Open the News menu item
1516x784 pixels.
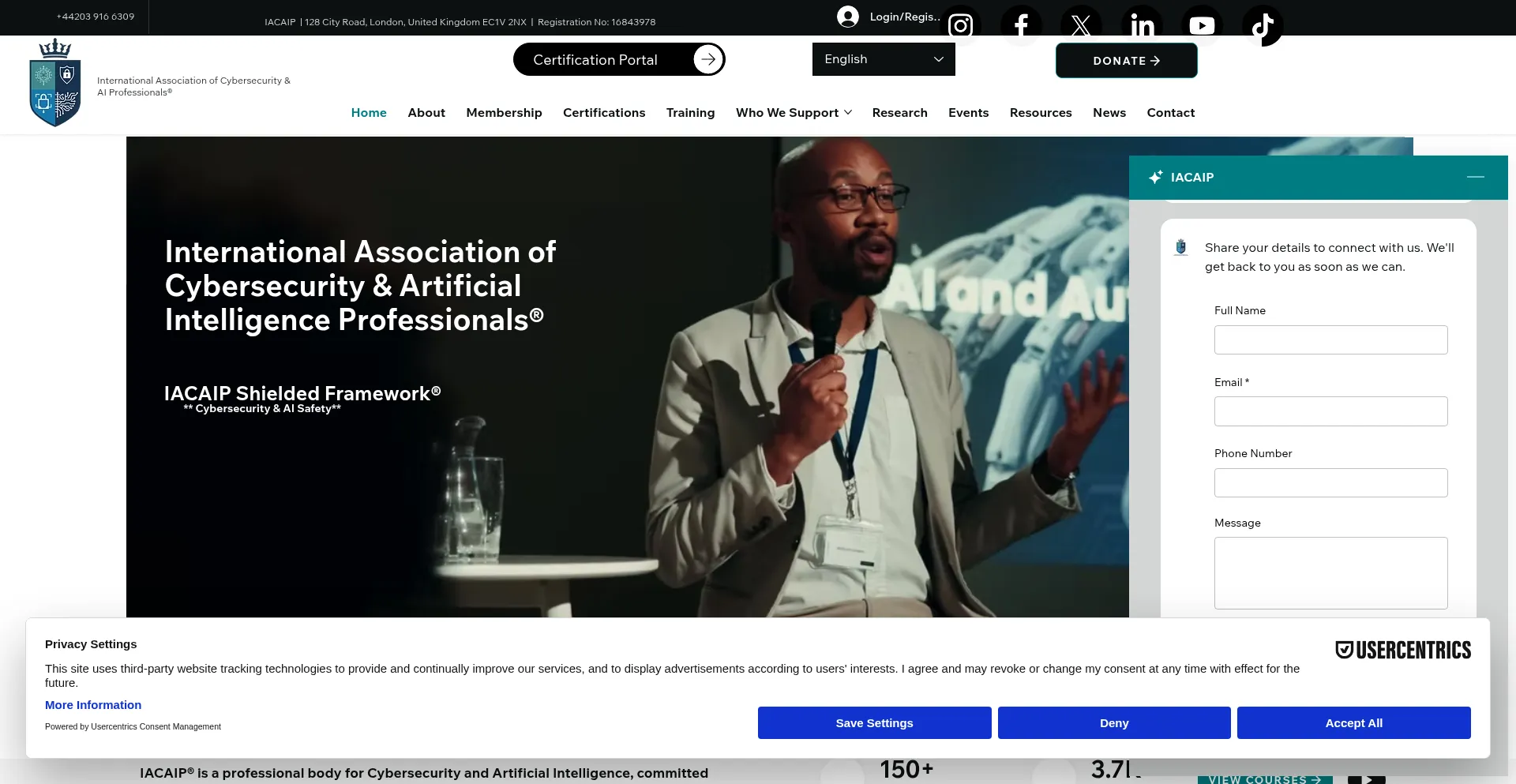click(x=1109, y=113)
